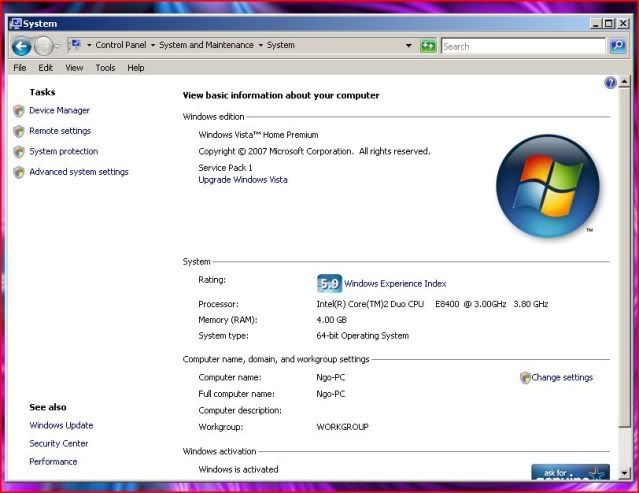
Task: Click the blue Back arrow button
Action: [21, 46]
